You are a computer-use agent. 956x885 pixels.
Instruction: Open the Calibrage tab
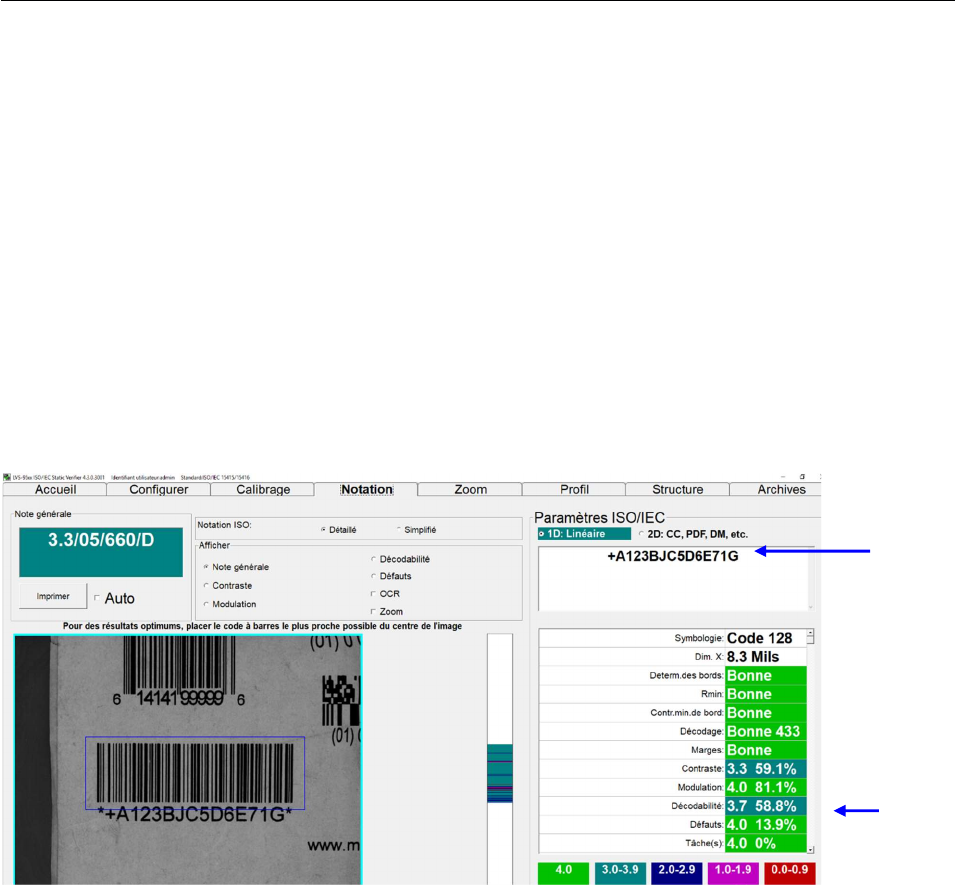263,489
